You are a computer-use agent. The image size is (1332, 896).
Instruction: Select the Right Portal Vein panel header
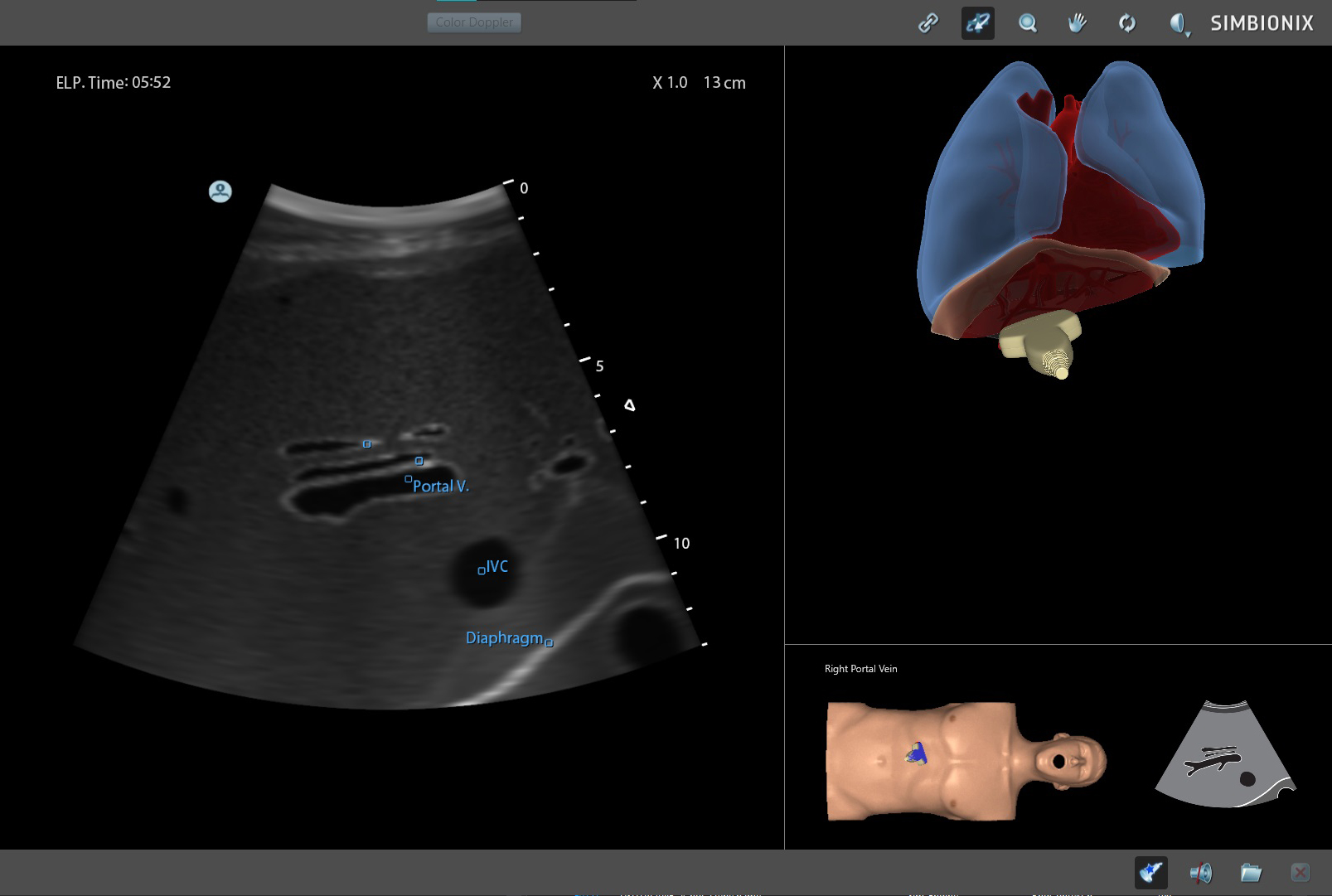(860, 668)
